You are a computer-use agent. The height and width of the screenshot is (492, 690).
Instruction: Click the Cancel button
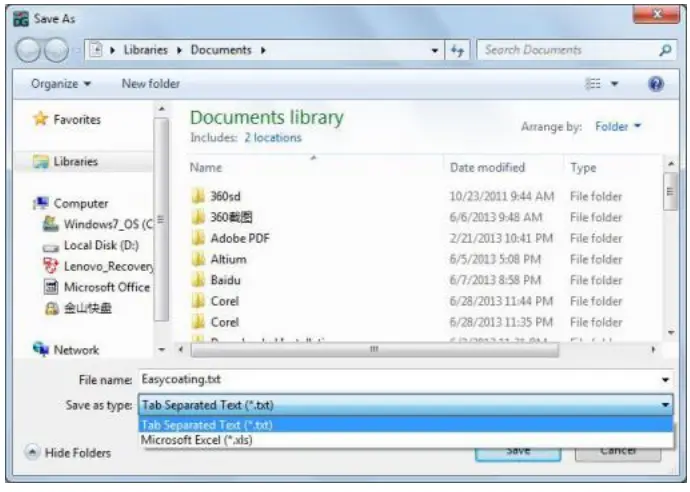pyautogui.click(x=618, y=452)
